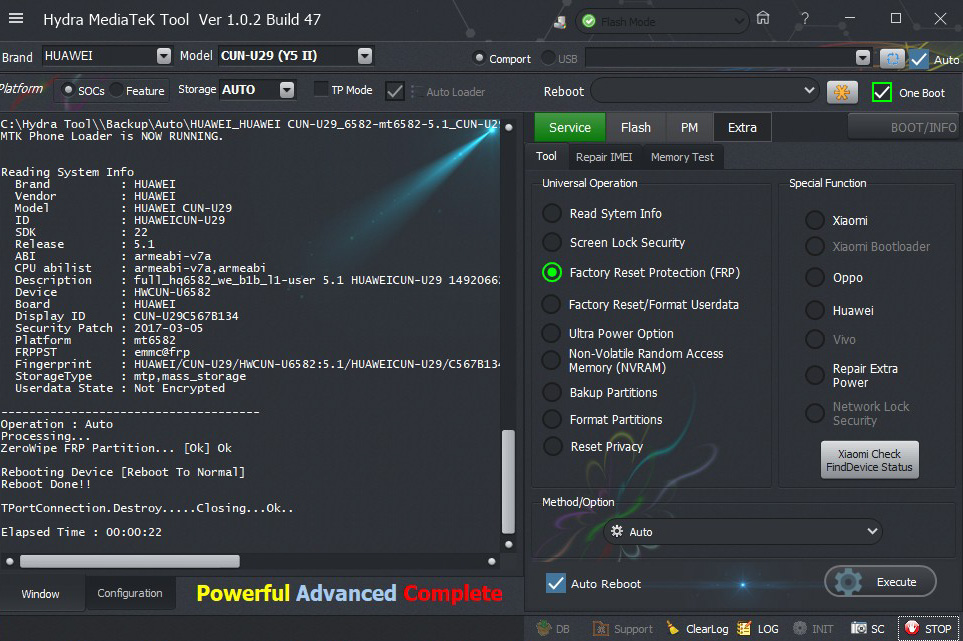Click the Elapsed Time log line
This screenshot has height=641, width=963.
[81, 532]
